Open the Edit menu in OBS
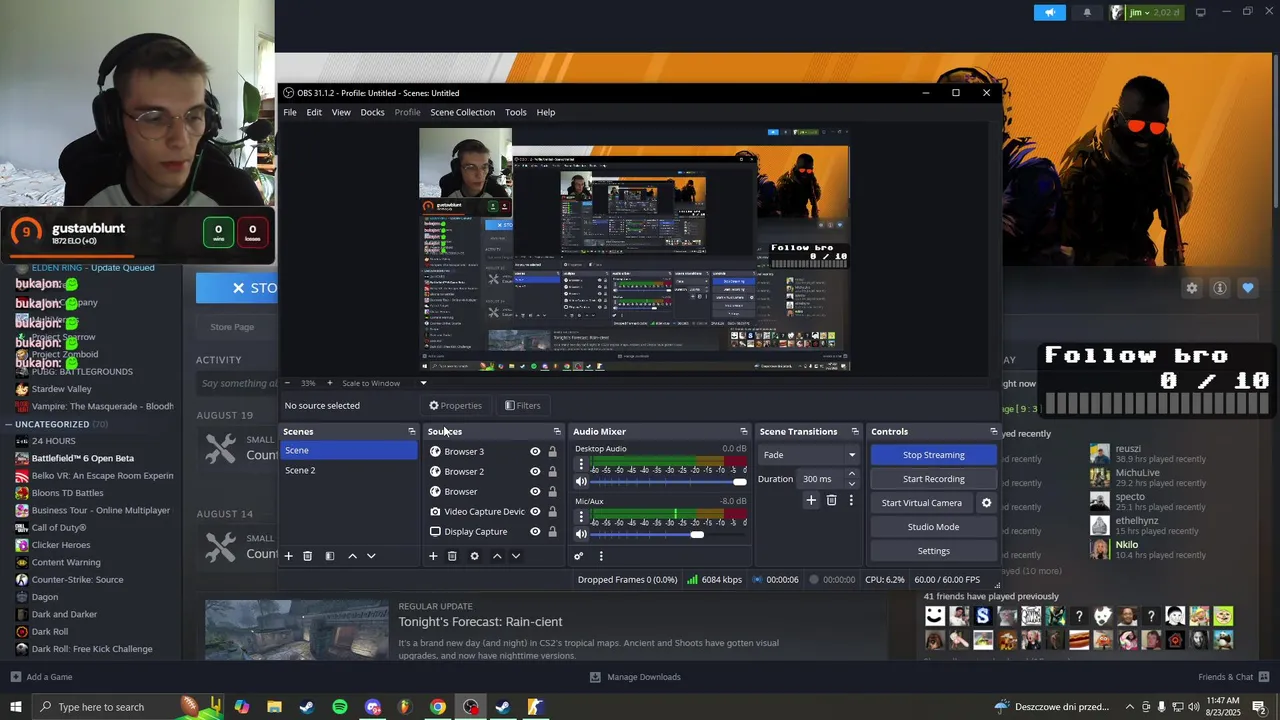Screen dimensions: 1280x720 (314, 112)
